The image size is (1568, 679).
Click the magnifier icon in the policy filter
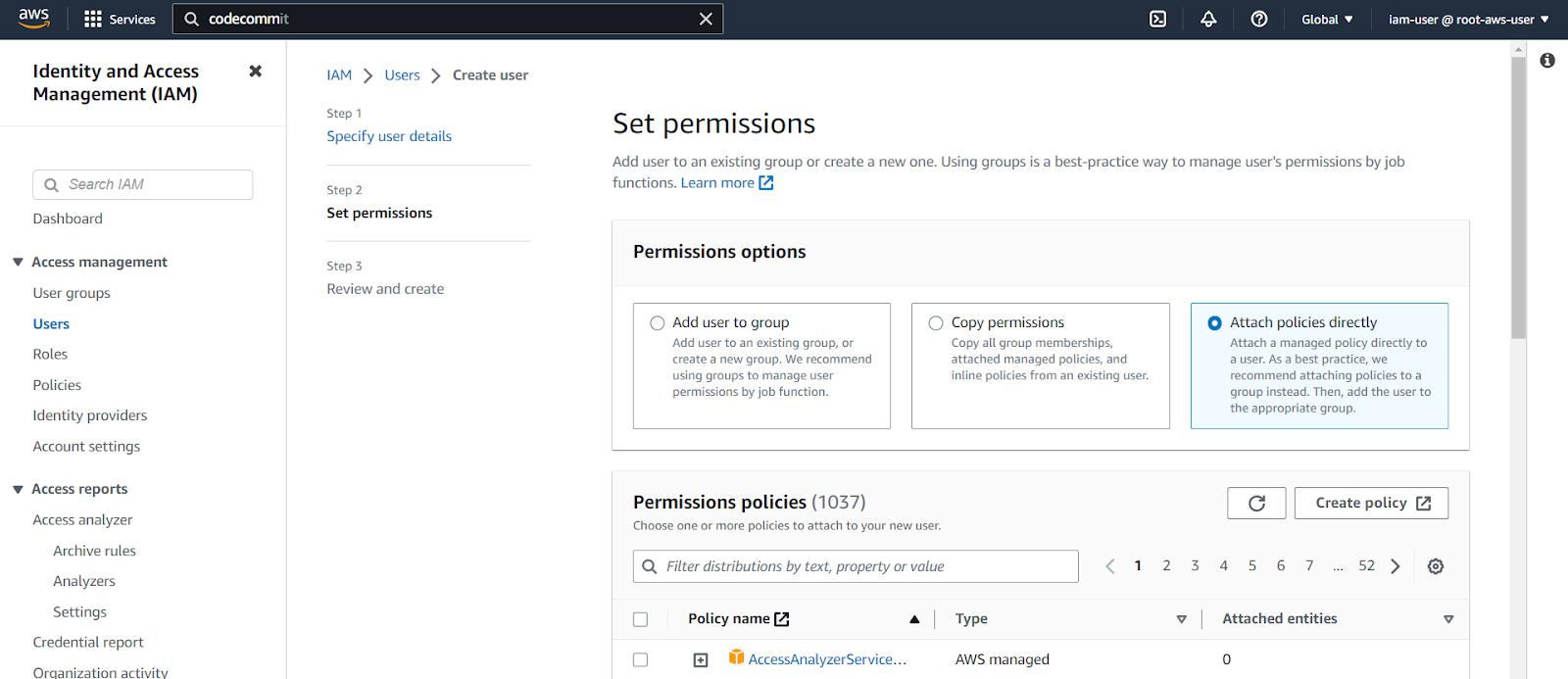click(x=649, y=566)
